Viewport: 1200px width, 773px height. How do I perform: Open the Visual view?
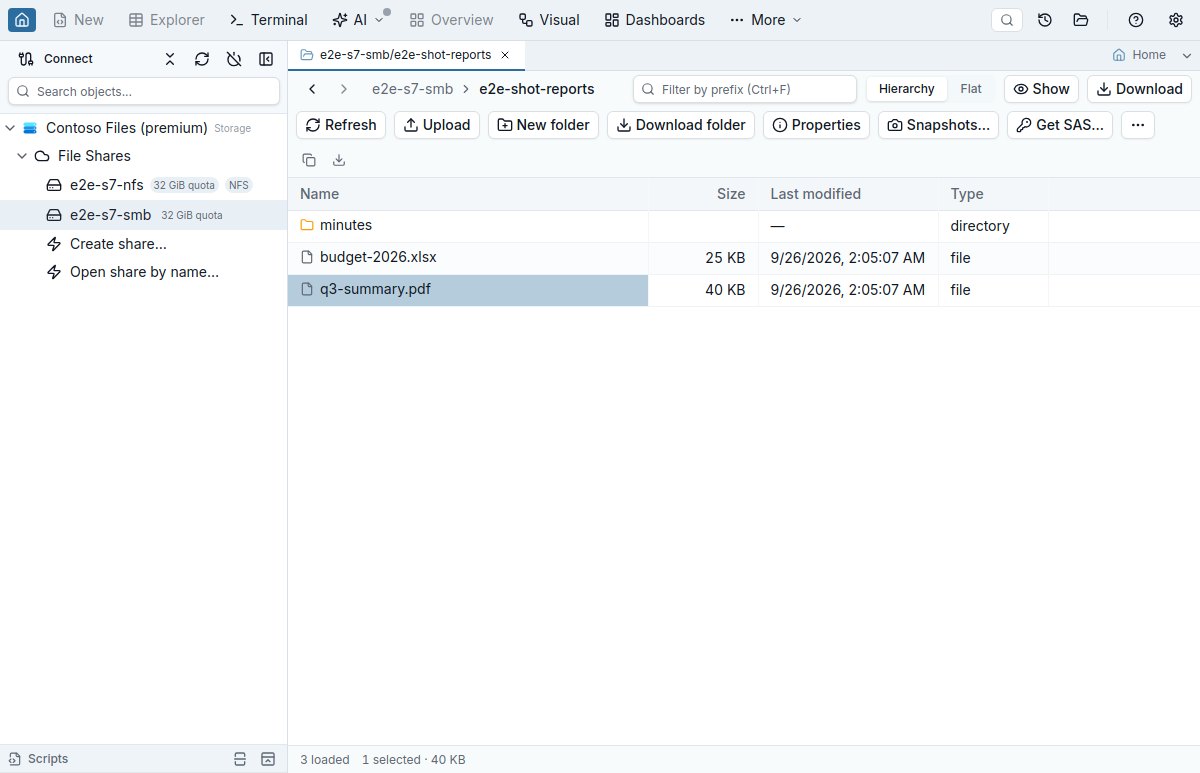[549, 20]
